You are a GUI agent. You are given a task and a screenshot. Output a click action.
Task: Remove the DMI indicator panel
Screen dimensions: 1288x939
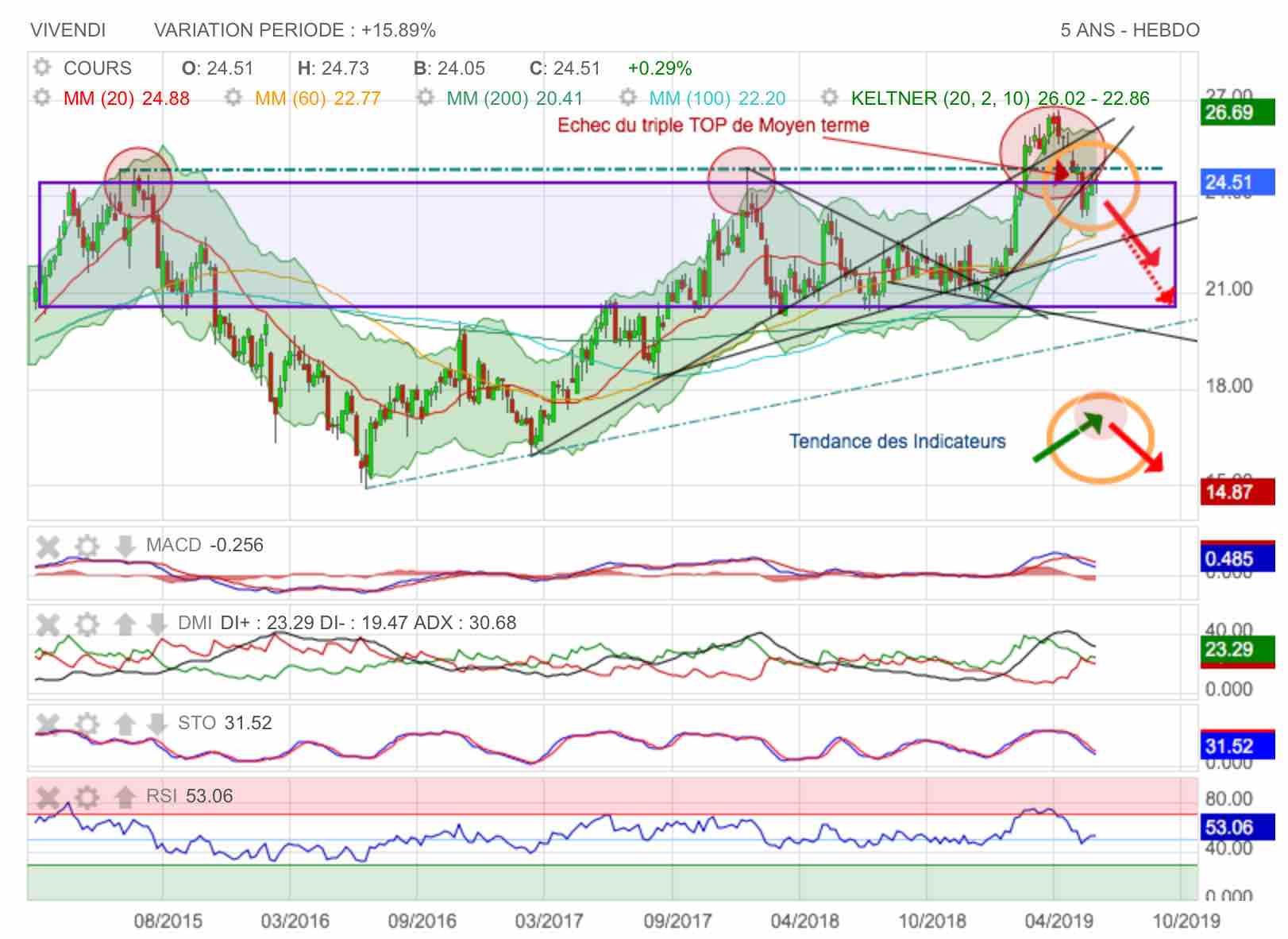pos(48,624)
